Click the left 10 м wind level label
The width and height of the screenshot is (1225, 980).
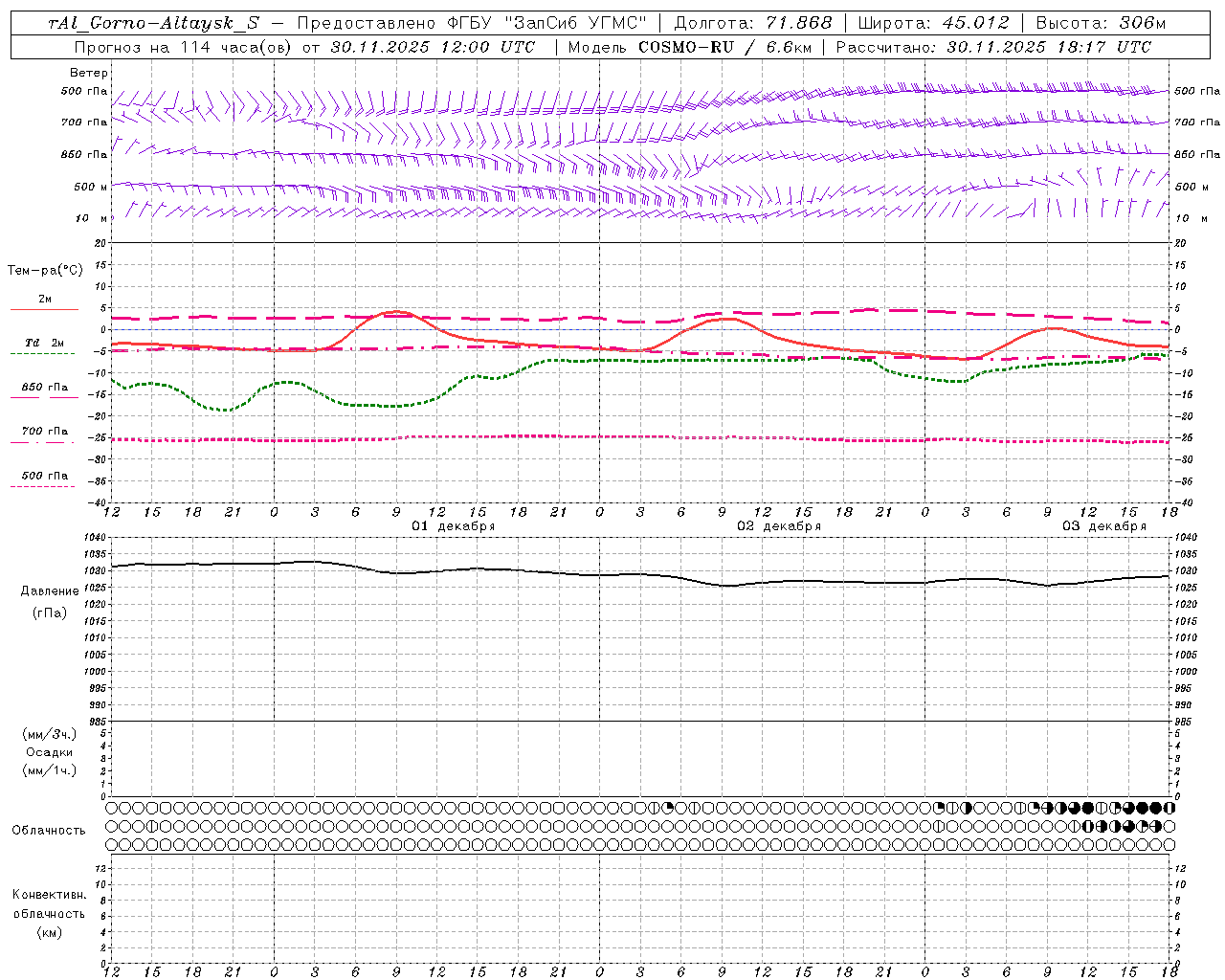coord(93,218)
